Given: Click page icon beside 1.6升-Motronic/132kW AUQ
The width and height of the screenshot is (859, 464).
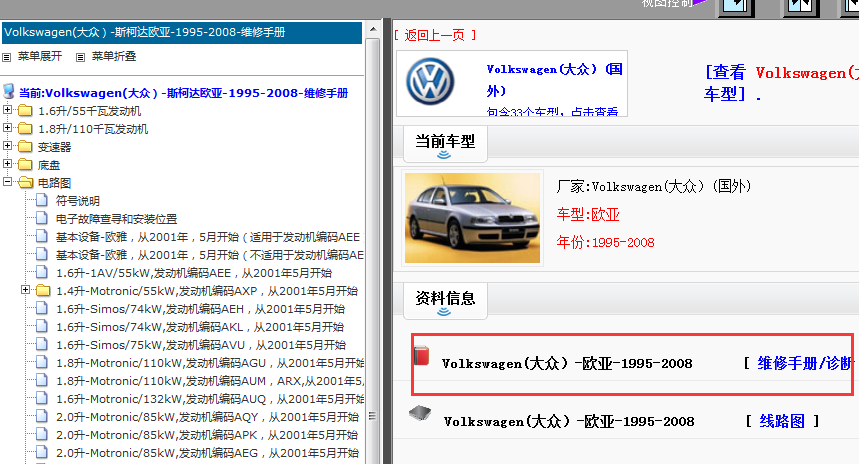Looking at the screenshot, I should point(42,398).
